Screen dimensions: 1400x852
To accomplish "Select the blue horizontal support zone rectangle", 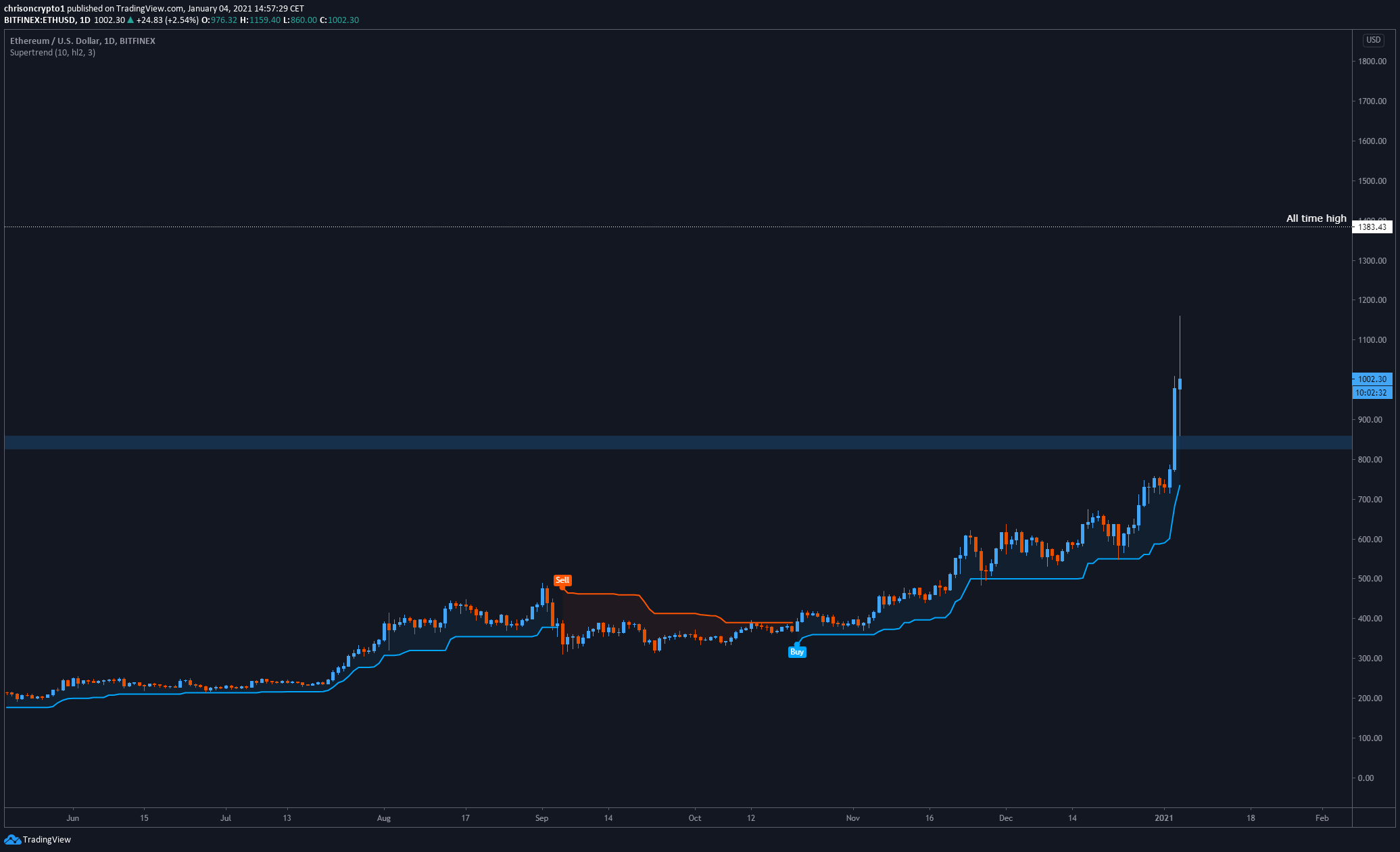I will click(676, 442).
